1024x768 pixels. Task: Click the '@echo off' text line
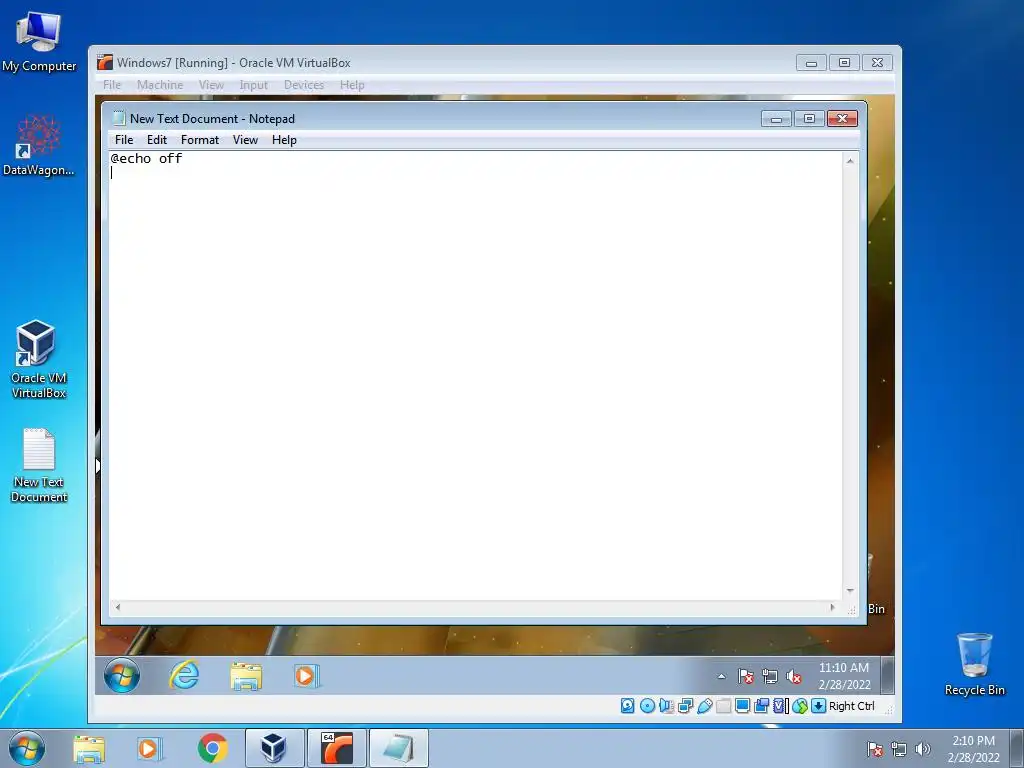146,158
